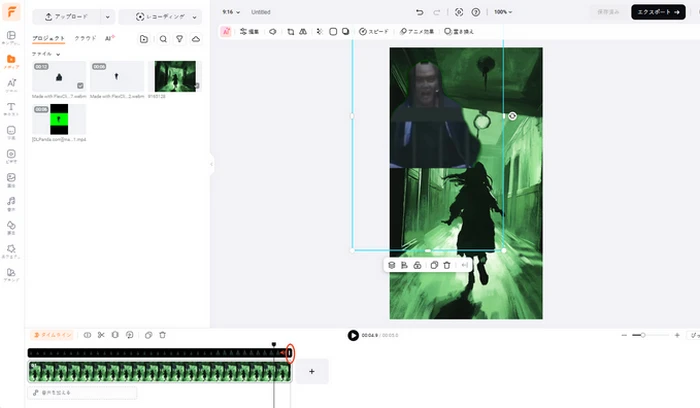Open the アニメ効果 animation button
Image resolution: width=700 pixels, height=408 pixels.
(x=417, y=31)
